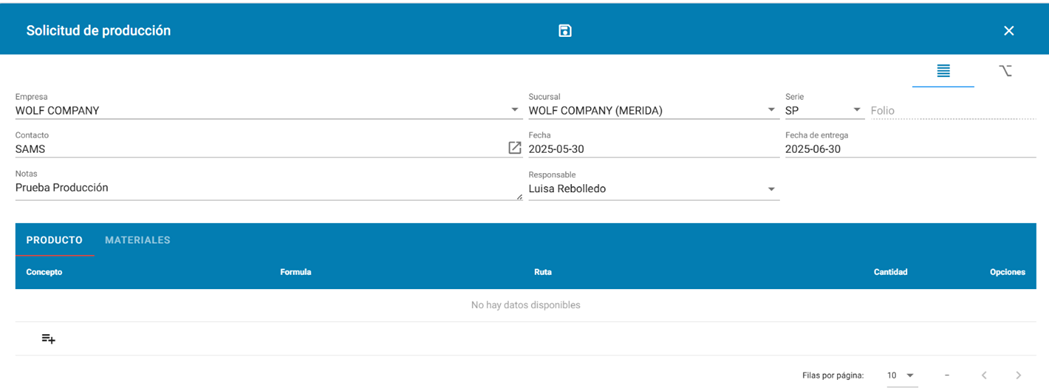Image resolution: width=1049 pixels, height=388 pixels.
Task: Click the Concepto column header
Action: click(x=44, y=273)
